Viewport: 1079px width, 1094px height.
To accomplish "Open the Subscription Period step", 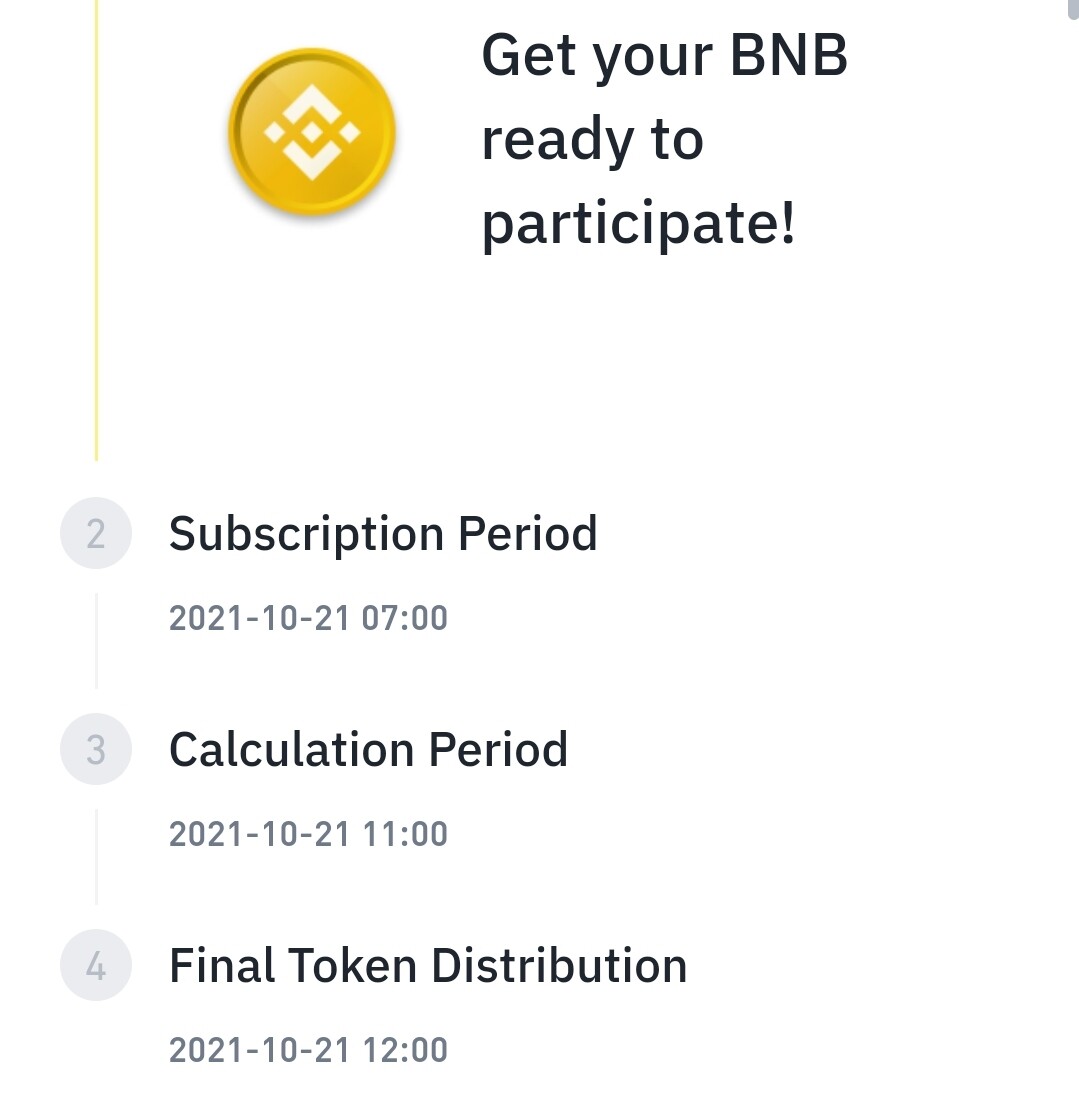I will (383, 533).
